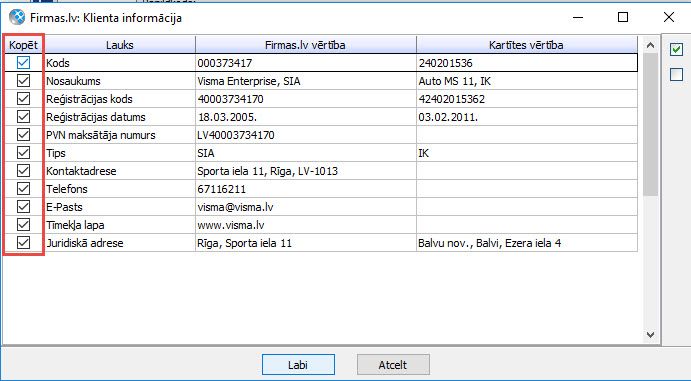Click the Kopēt column header
Viewport: 691px width, 381px height.
(x=23, y=45)
